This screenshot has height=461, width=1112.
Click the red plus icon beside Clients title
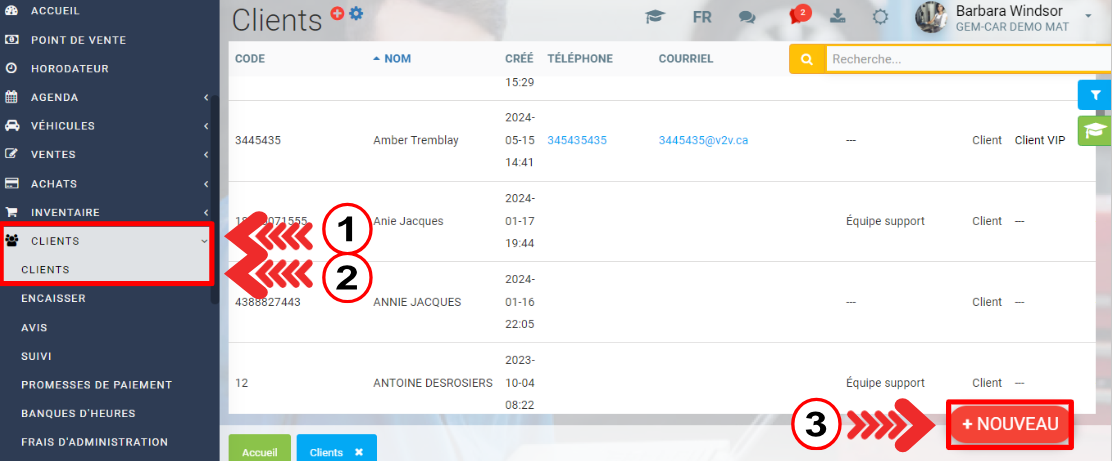point(337,13)
